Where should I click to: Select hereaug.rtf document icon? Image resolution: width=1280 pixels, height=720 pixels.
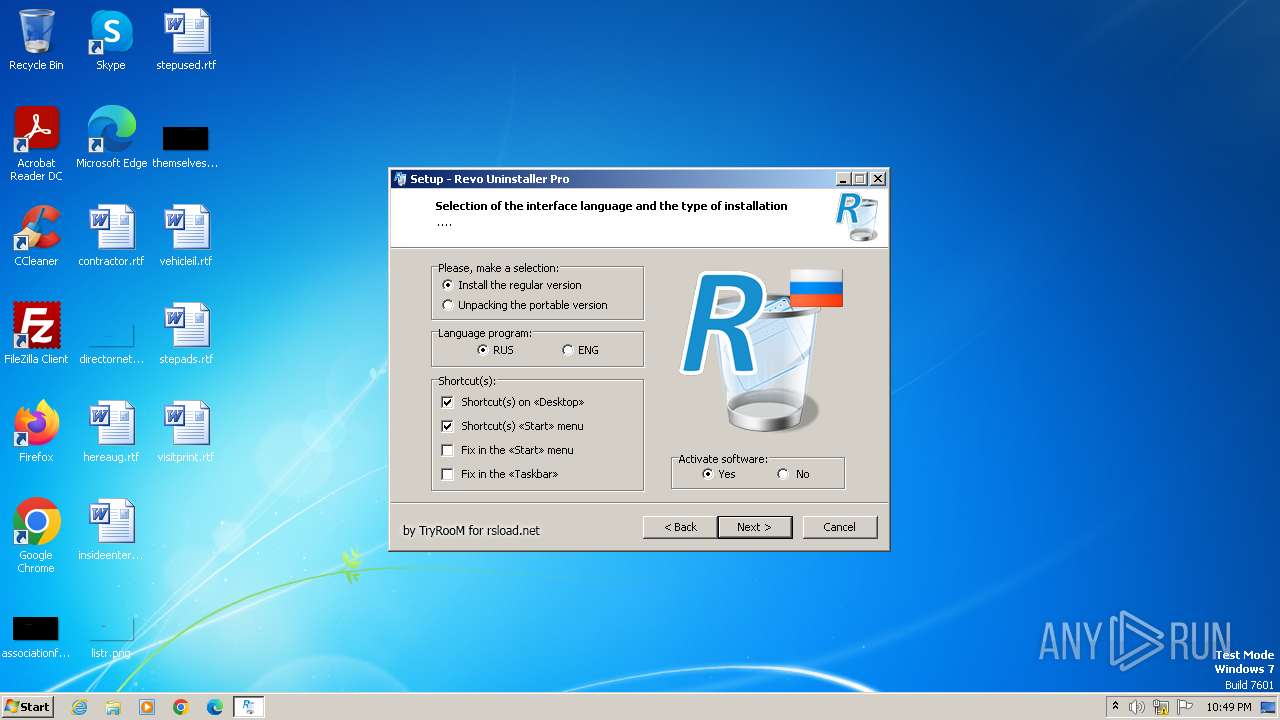click(x=111, y=432)
